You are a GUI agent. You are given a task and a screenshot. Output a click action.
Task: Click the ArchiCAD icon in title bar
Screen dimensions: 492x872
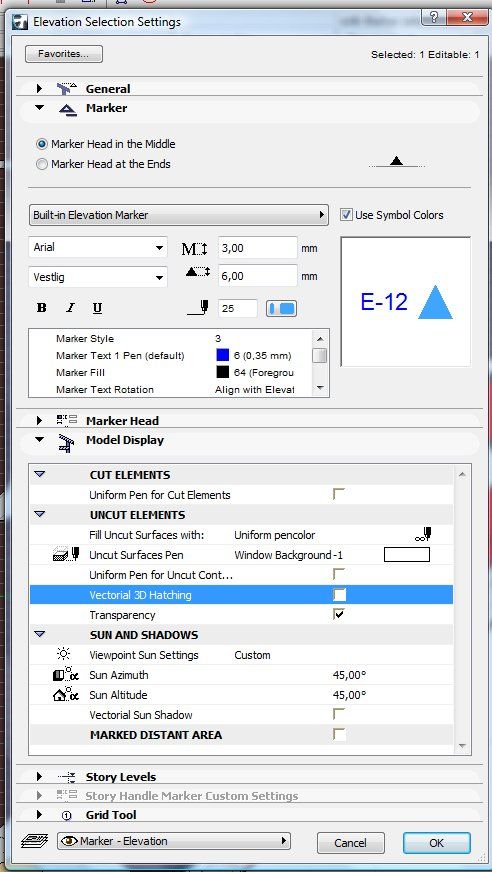[21, 22]
